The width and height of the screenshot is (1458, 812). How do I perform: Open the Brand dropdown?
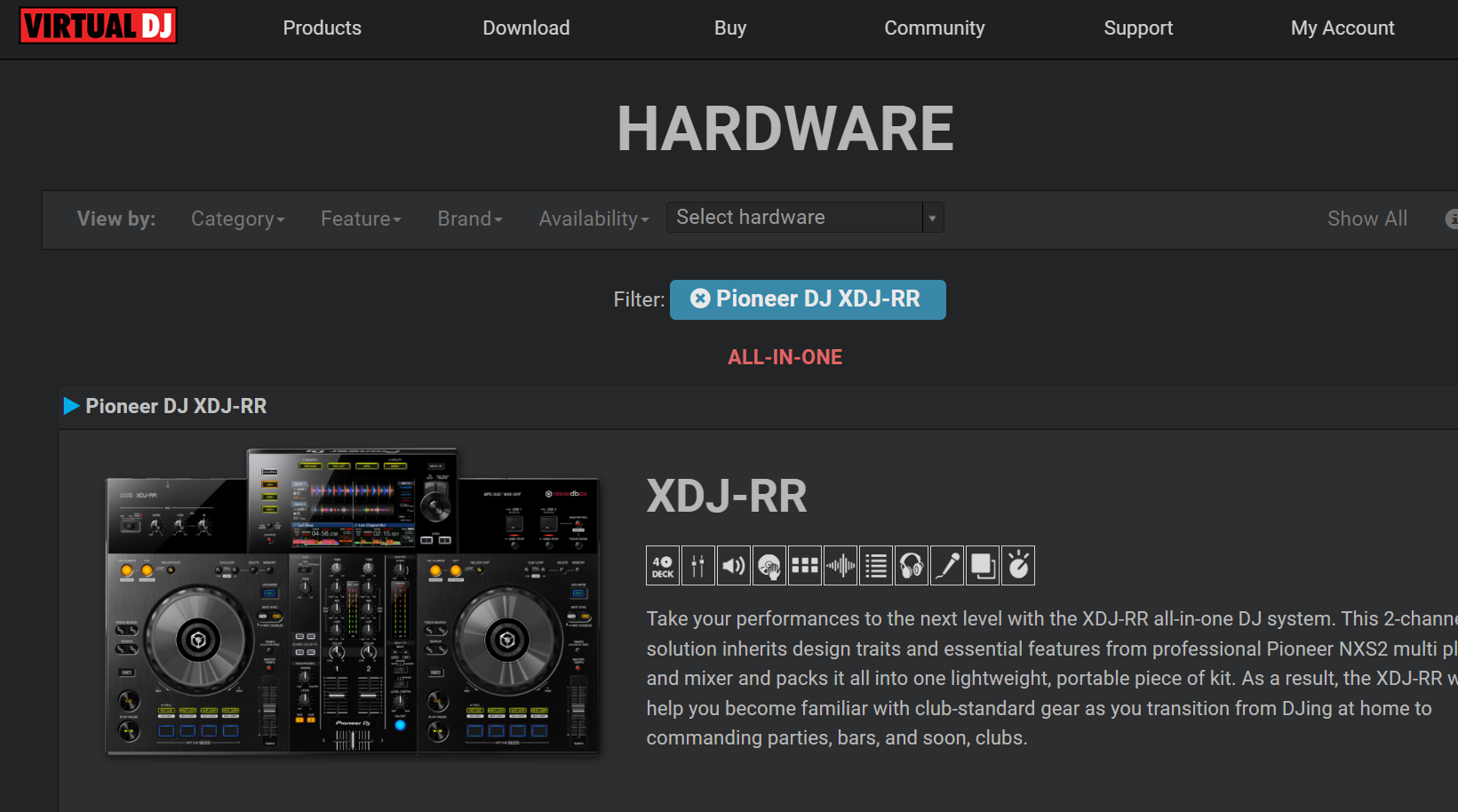coord(470,219)
